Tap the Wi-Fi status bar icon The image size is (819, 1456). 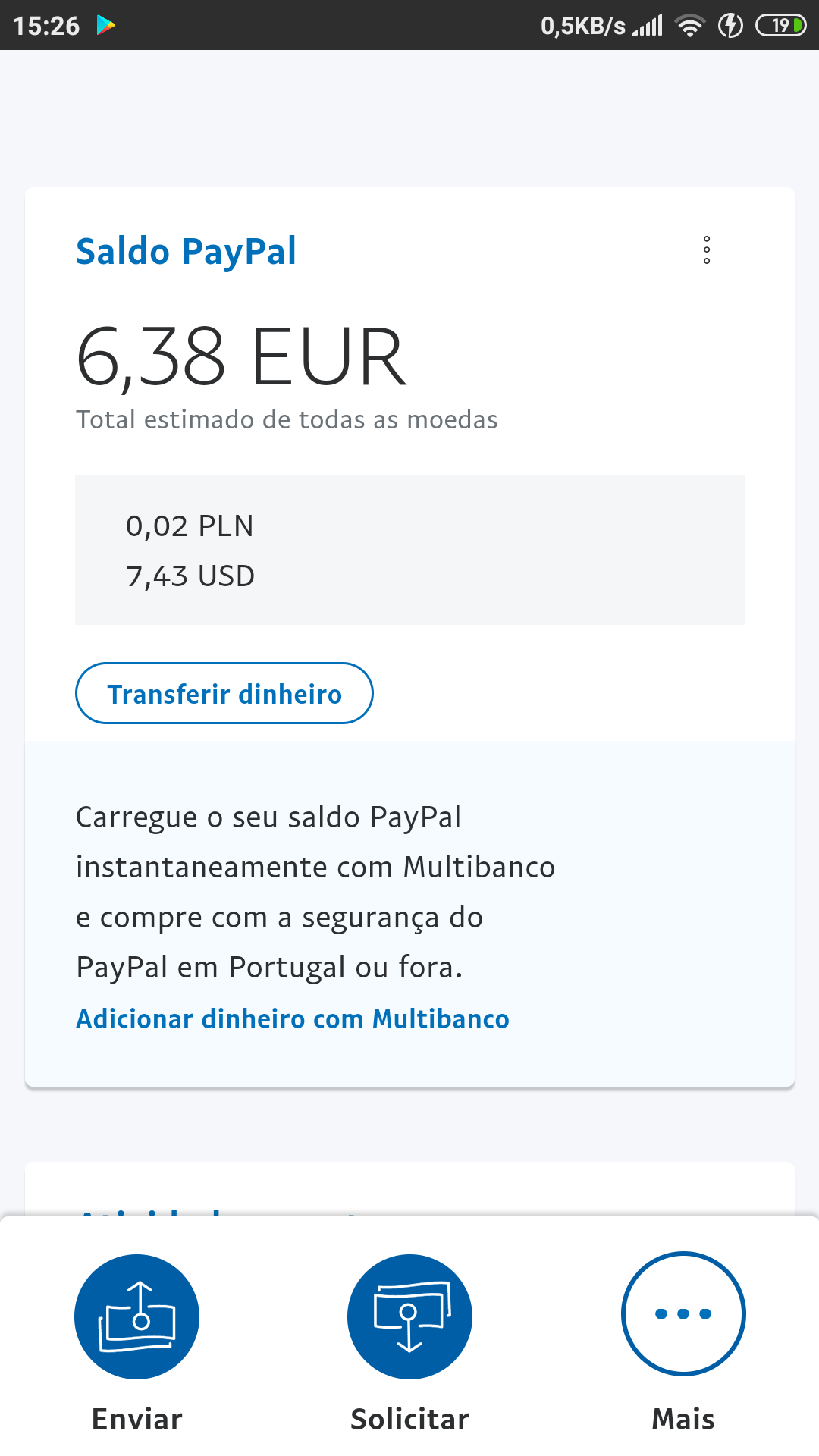point(690,26)
